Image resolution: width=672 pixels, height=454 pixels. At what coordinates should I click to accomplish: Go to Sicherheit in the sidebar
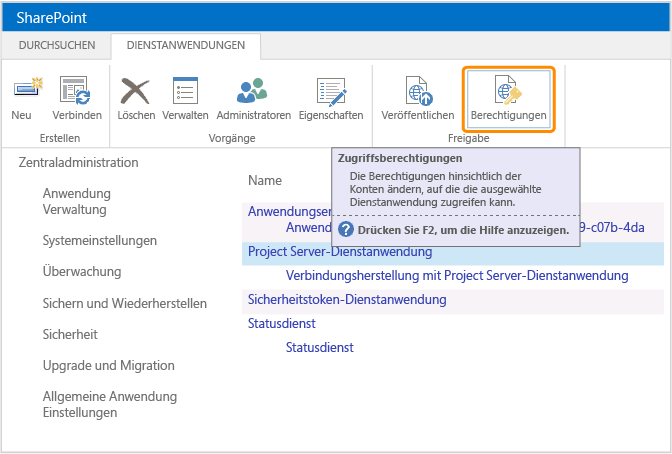(70, 334)
